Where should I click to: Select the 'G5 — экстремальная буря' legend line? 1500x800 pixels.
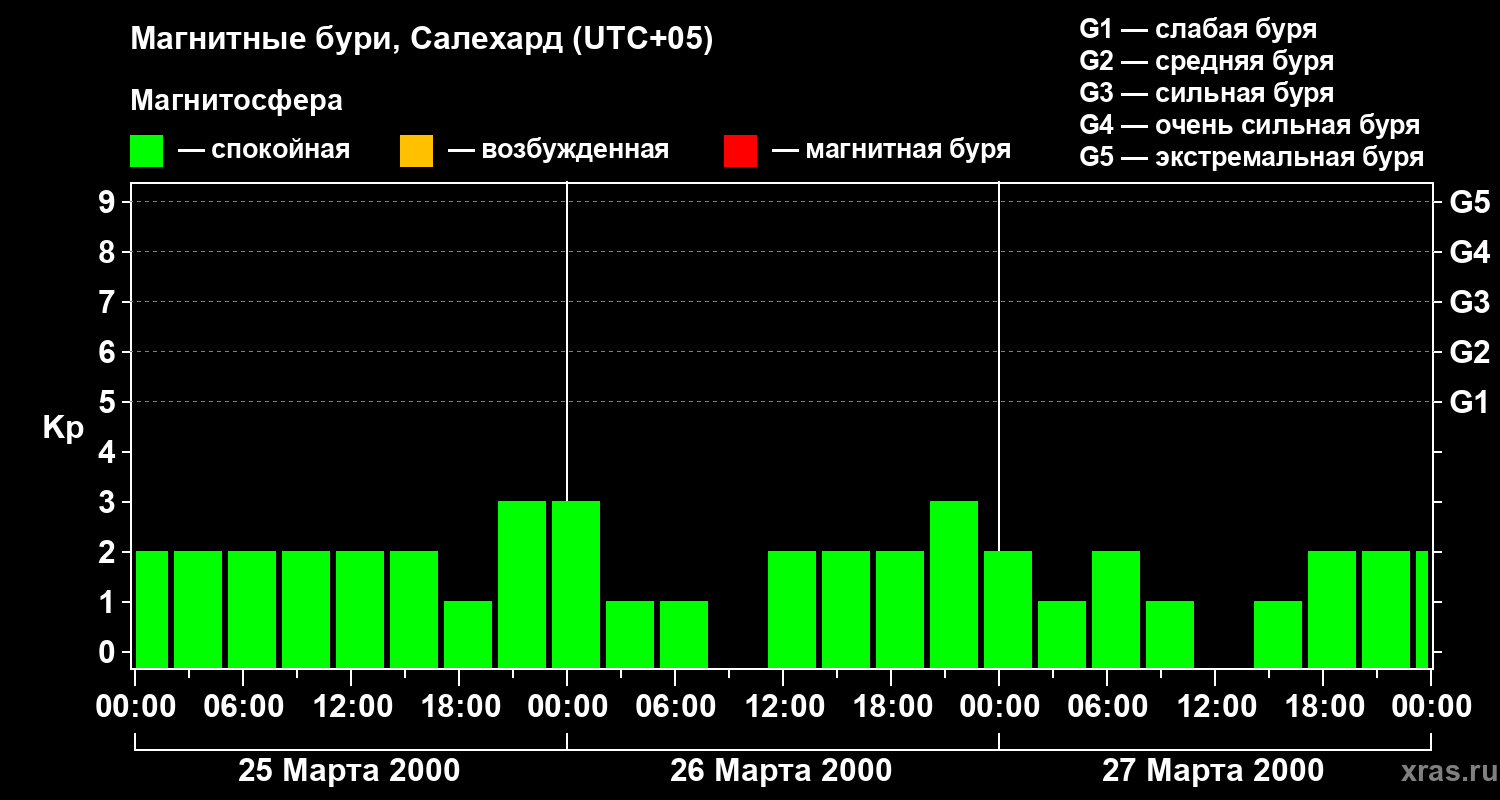tap(1251, 157)
